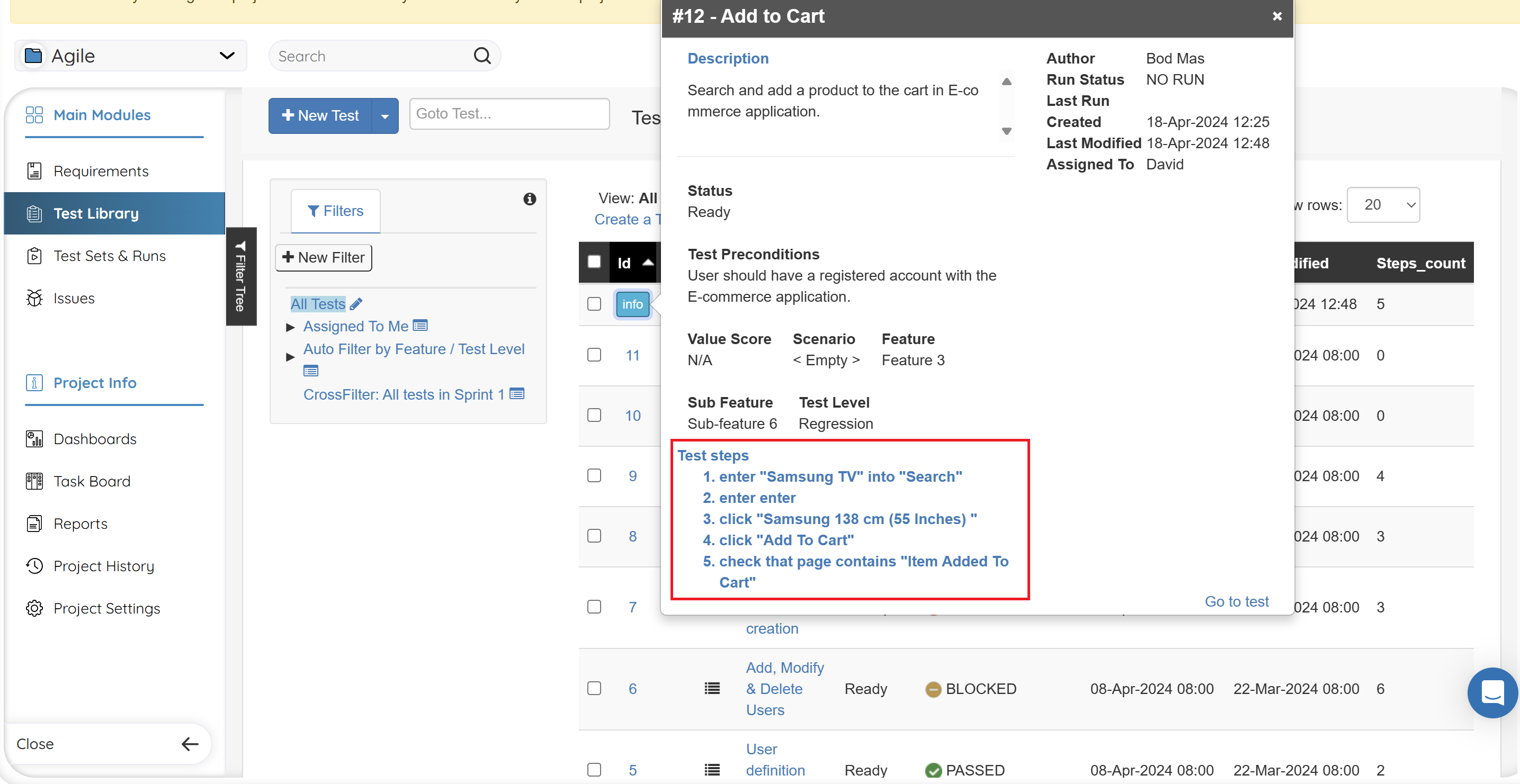Open the chat support bubble icon

click(x=1492, y=692)
